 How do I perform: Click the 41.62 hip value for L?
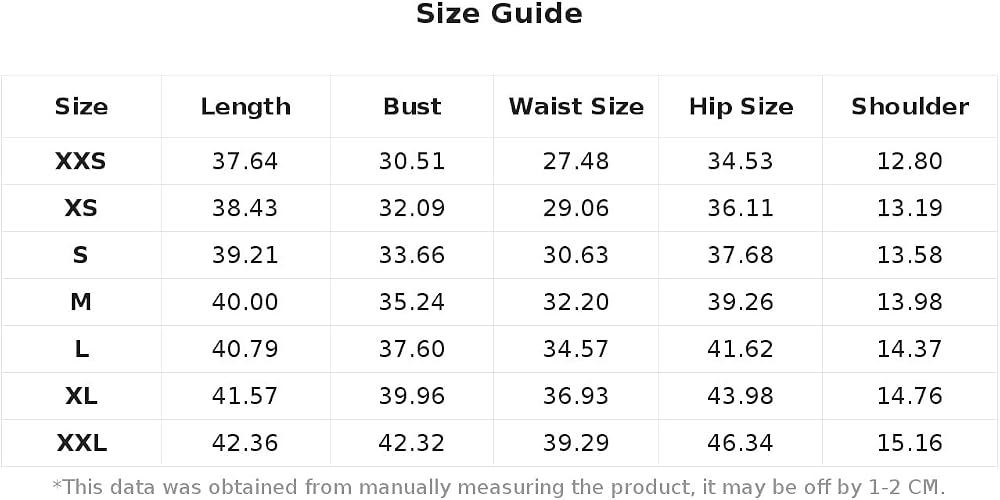point(740,349)
